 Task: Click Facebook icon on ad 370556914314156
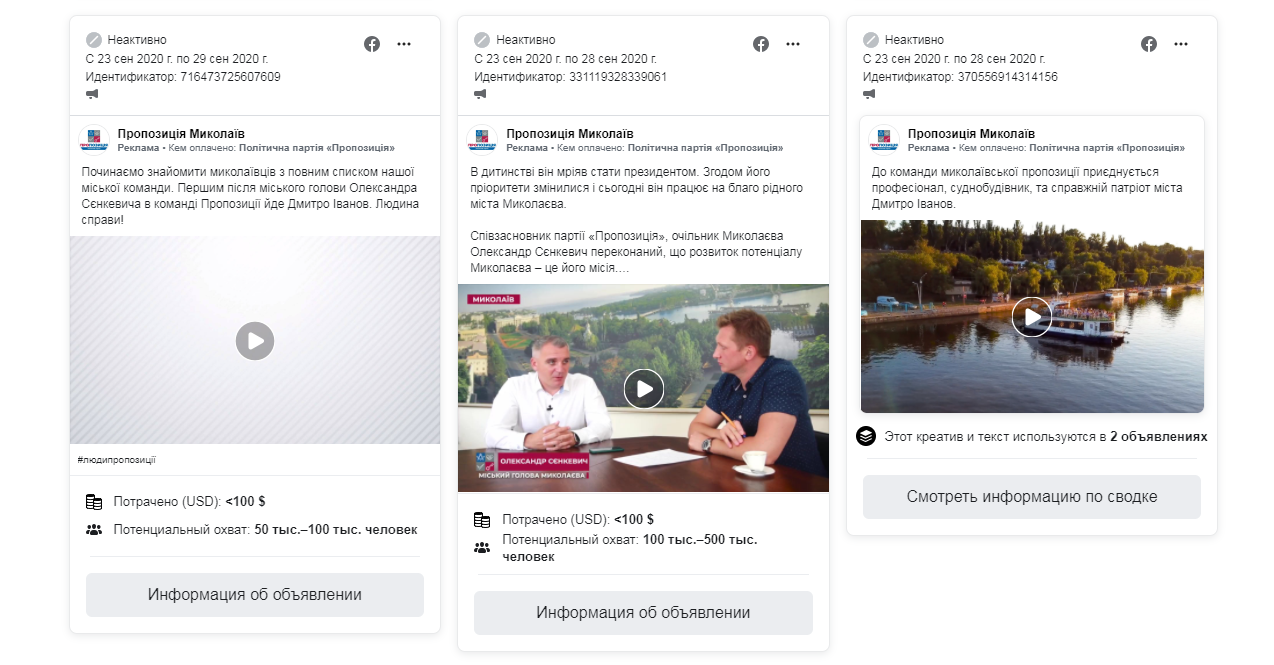coord(1149,44)
